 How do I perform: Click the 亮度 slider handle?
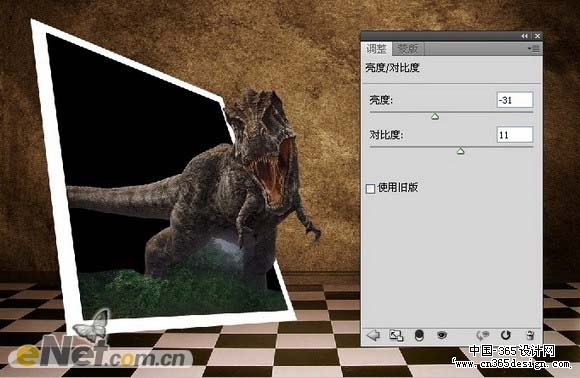(435, 117)
